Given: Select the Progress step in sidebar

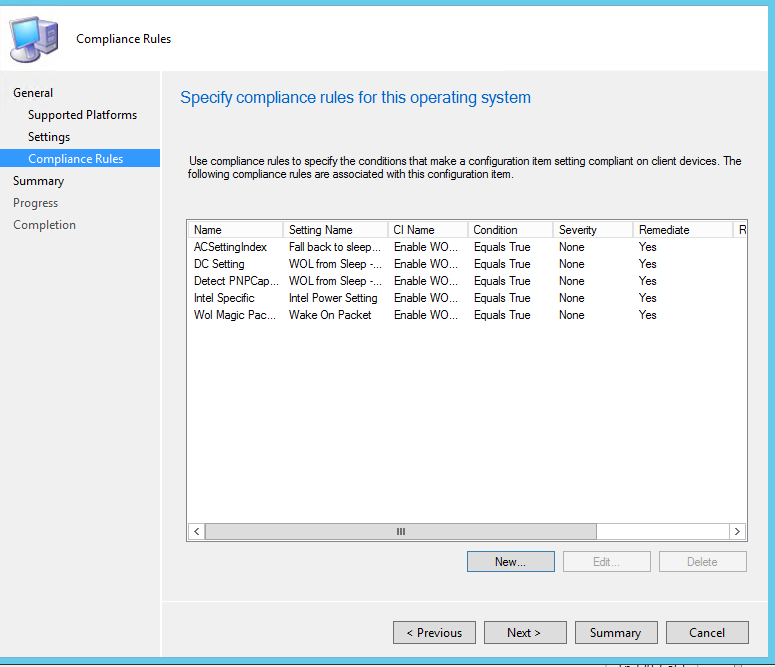Looking at the screenshot, I should [x=36, y=203].
